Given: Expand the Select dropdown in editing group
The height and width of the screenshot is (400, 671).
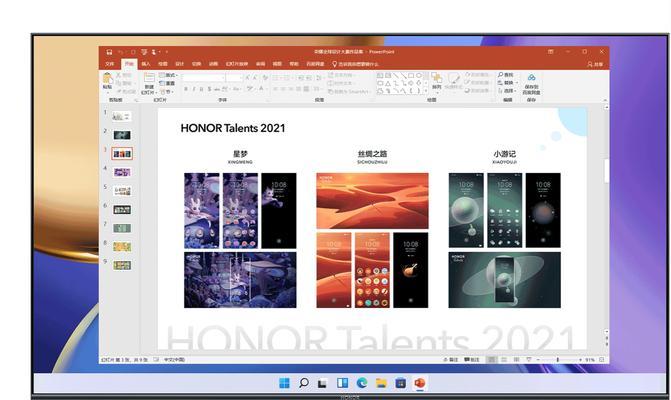Looking at the screenshot, I should 508,91.
